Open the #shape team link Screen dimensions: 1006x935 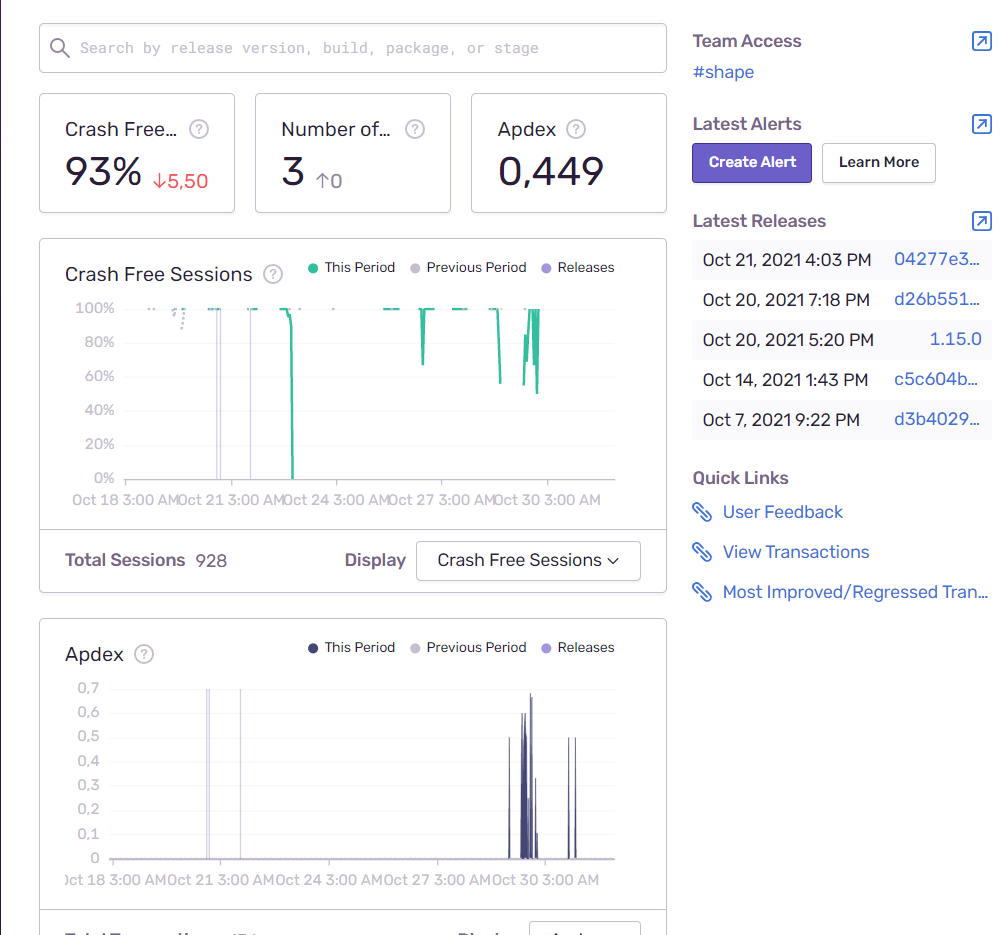tap(723, 72)
